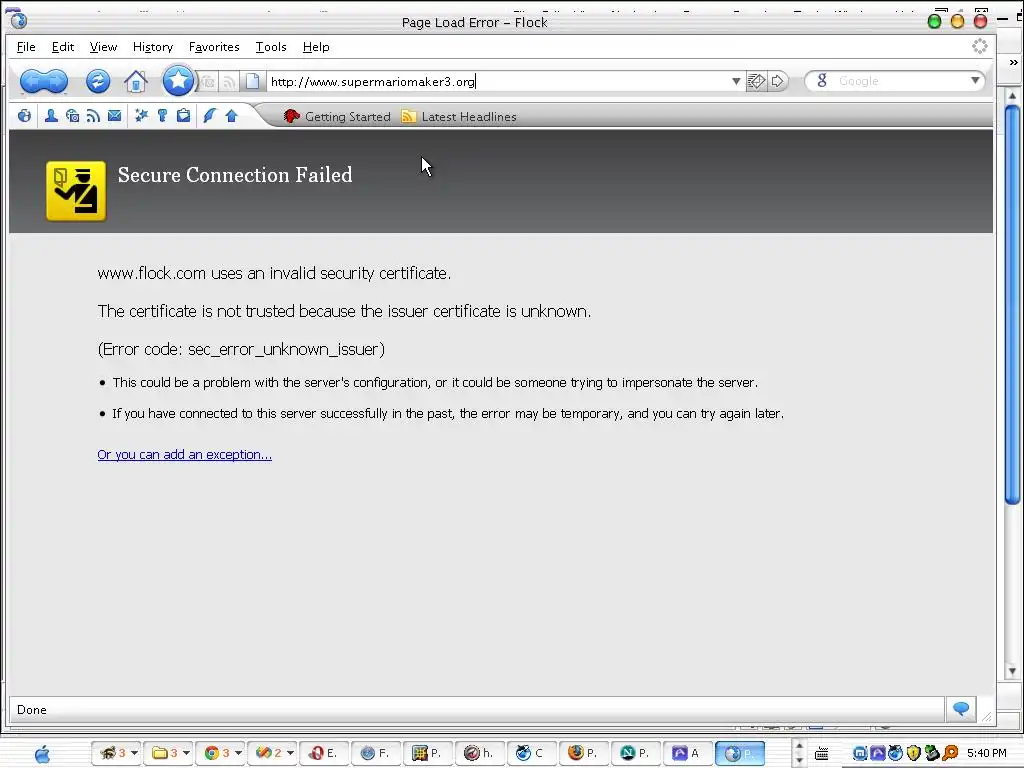Viewport: 1024px width, 768px height.
Task: Expand the taskbar group showing 2 windows
Action: click(x=290, y=753)
